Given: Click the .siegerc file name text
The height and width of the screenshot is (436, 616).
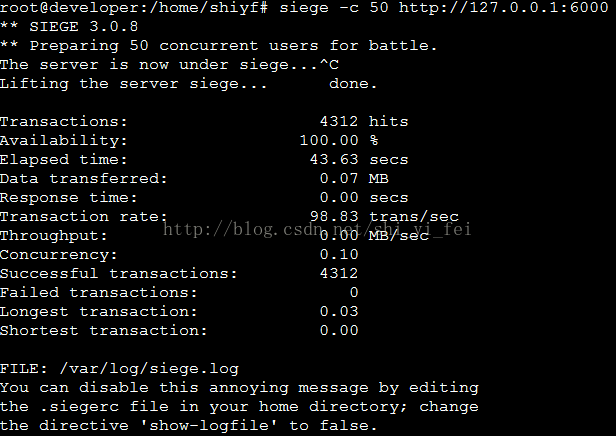Looking at the screenshot, I should tap(79, 407).
